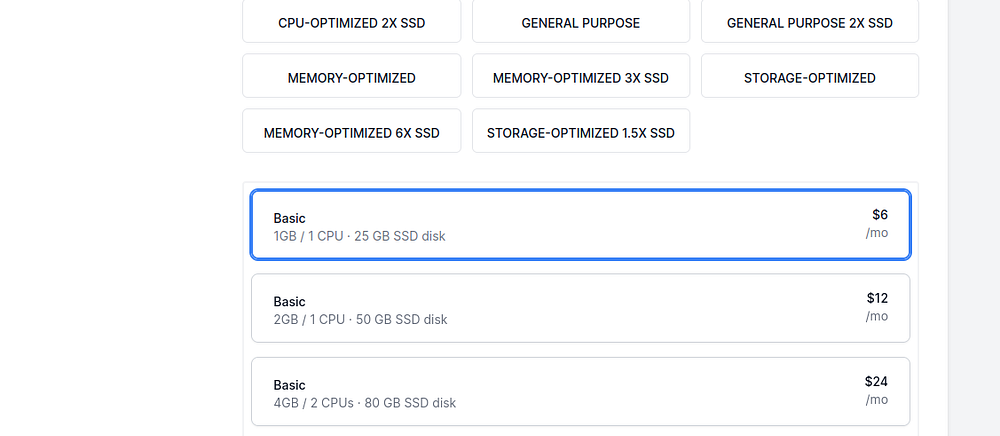Click the $24 price label
Image resolution: width=1000 pixels, height=436 pixels.
876,381
